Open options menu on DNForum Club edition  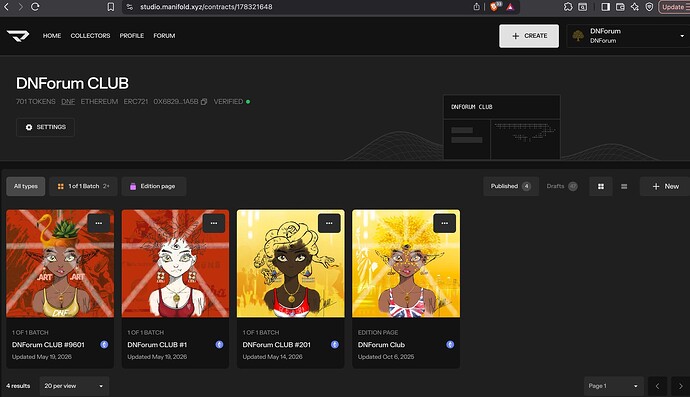click(x=444, y=223)
